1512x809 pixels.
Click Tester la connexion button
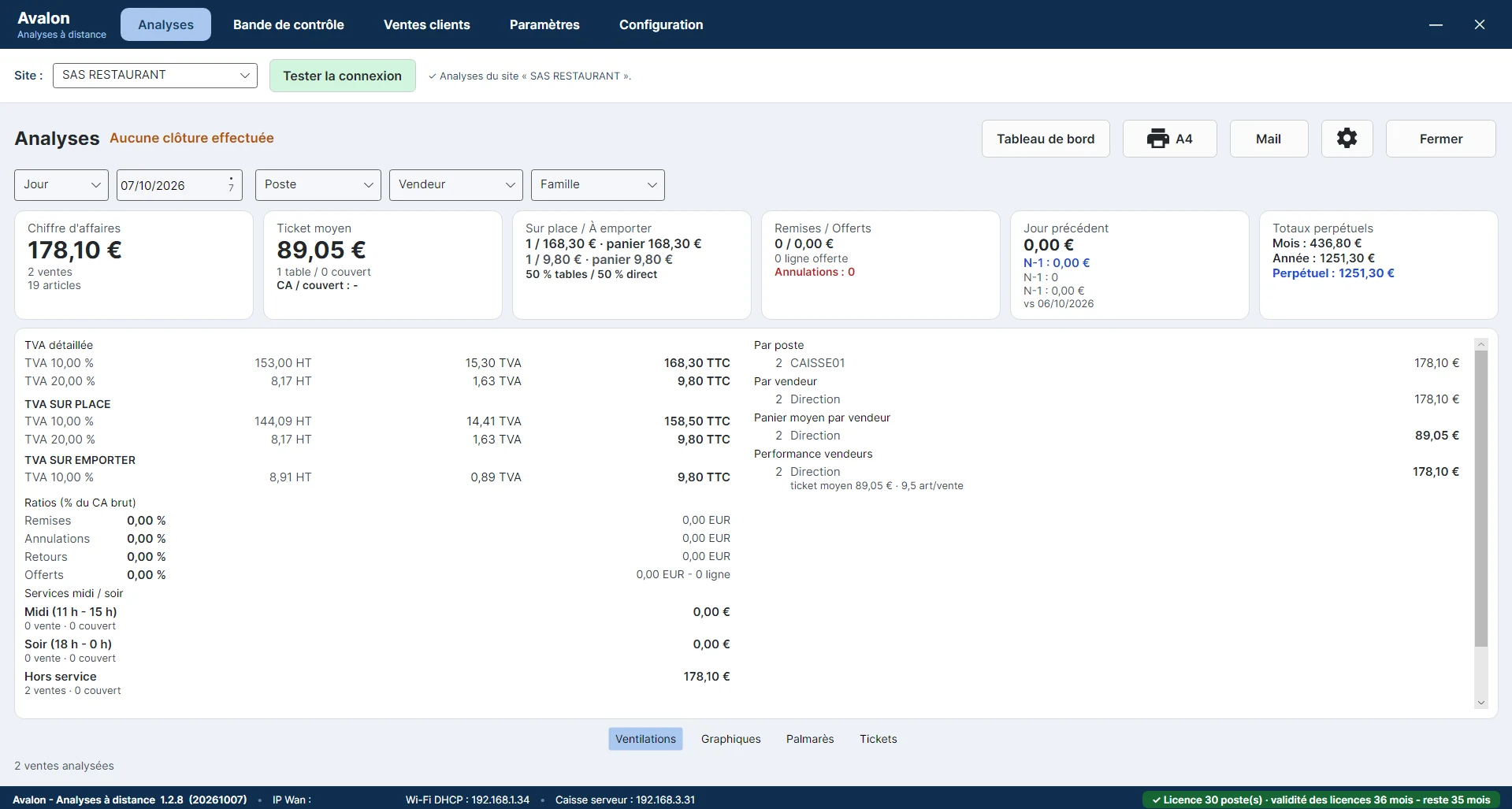(343, 76)
